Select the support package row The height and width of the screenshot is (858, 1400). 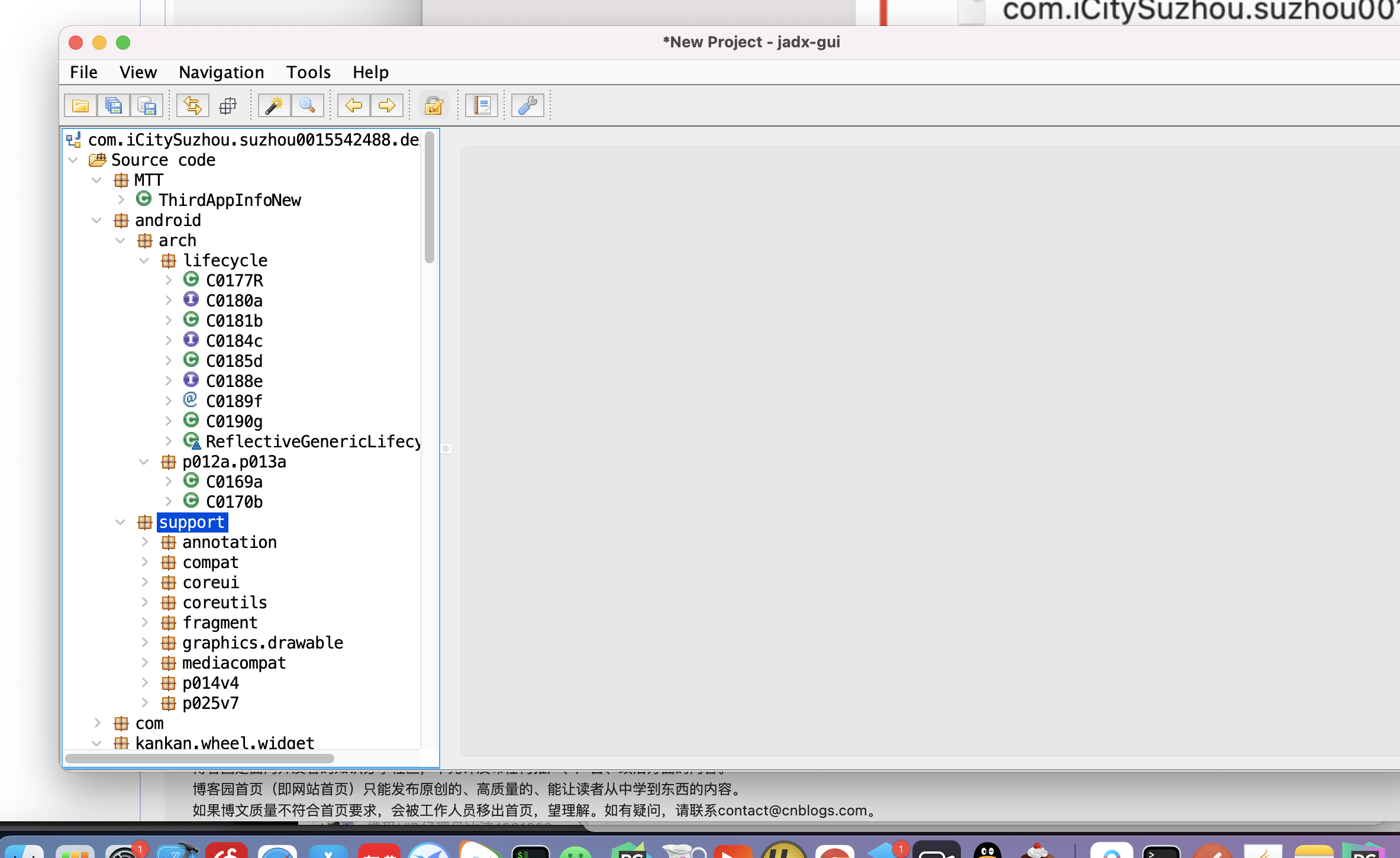point(192,522)
